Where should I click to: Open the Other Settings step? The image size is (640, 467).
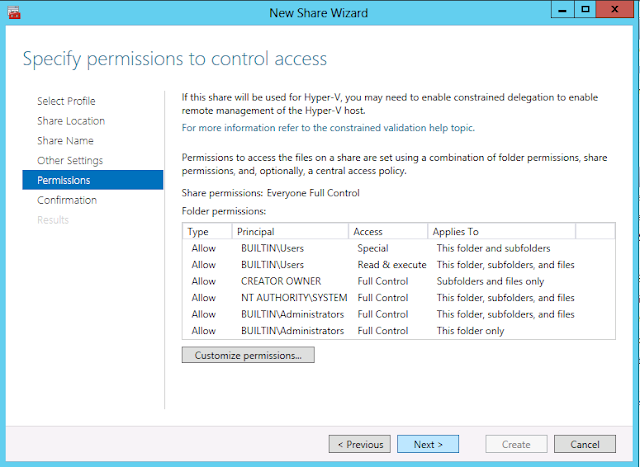click(x=70, y=160)
